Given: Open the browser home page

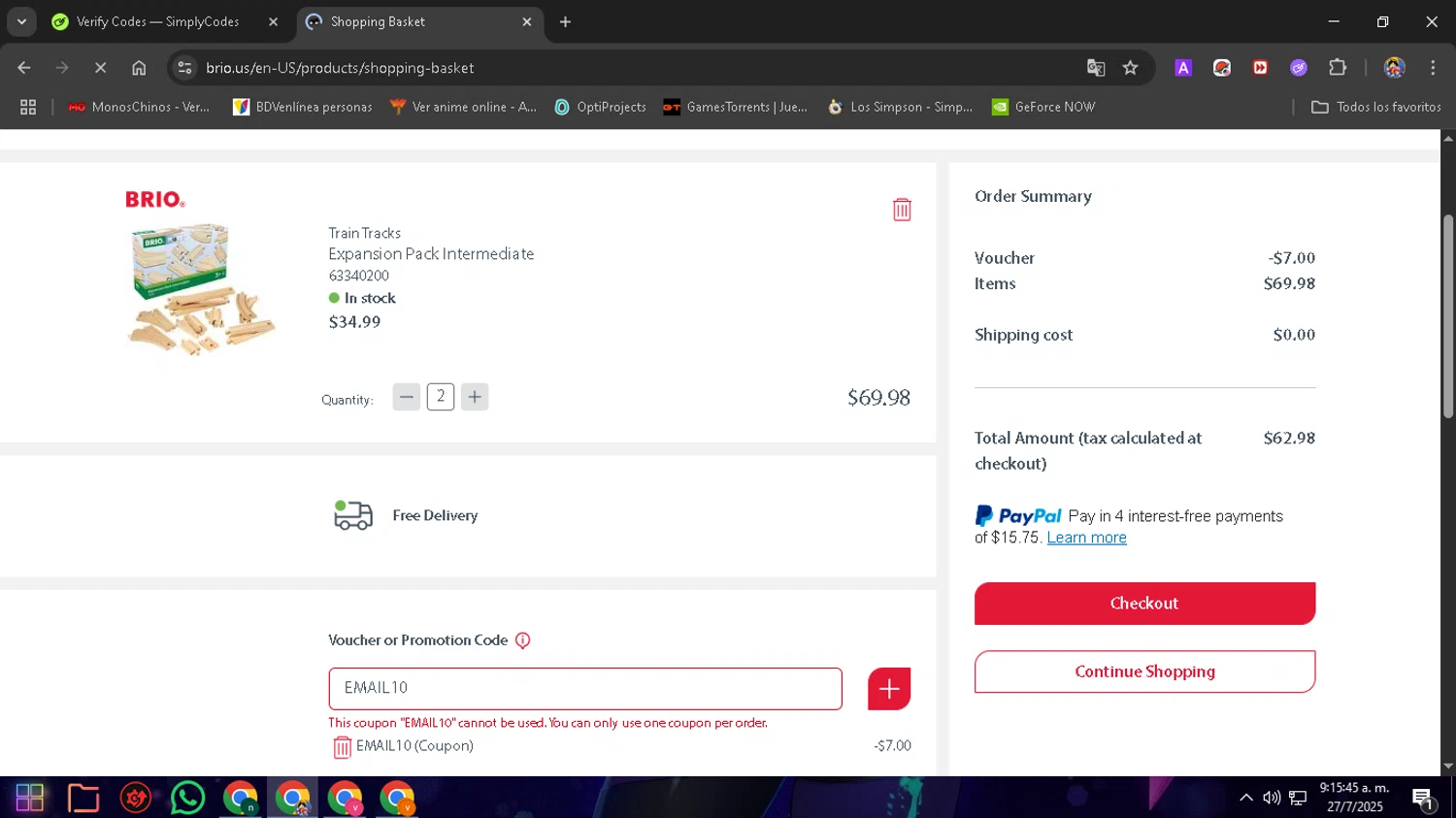Looking at the screenshot, I should (x=139, y=68).
